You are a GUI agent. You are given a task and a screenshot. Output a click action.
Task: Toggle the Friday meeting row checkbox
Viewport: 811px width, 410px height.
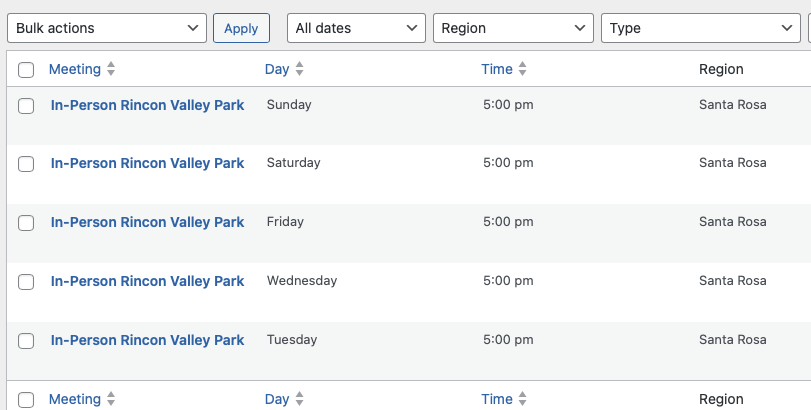point(26,223)
